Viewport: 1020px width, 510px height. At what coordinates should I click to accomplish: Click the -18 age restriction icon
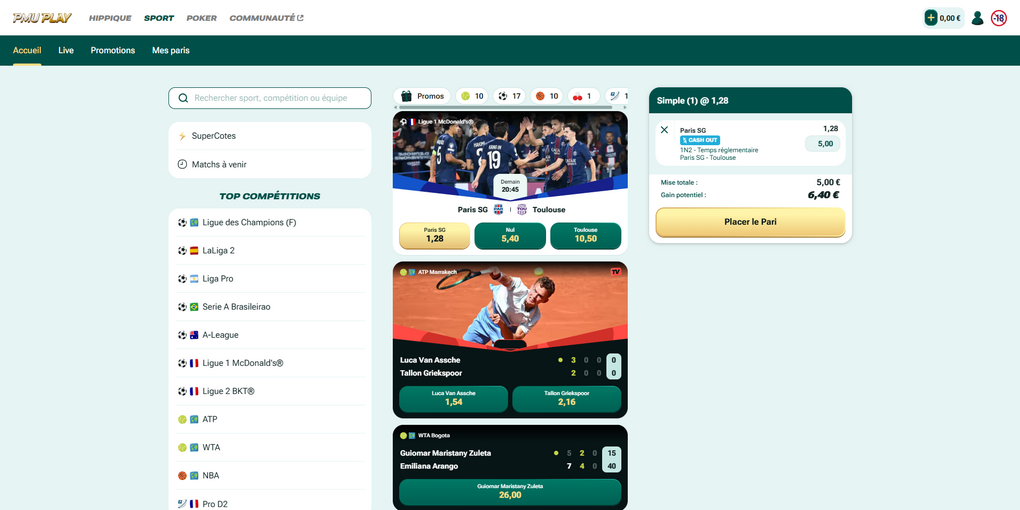tap(999, 18)
